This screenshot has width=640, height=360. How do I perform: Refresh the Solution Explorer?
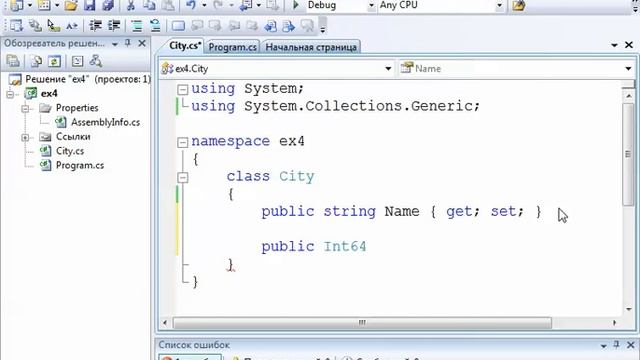pyautogui.click(x=54, y=61)
